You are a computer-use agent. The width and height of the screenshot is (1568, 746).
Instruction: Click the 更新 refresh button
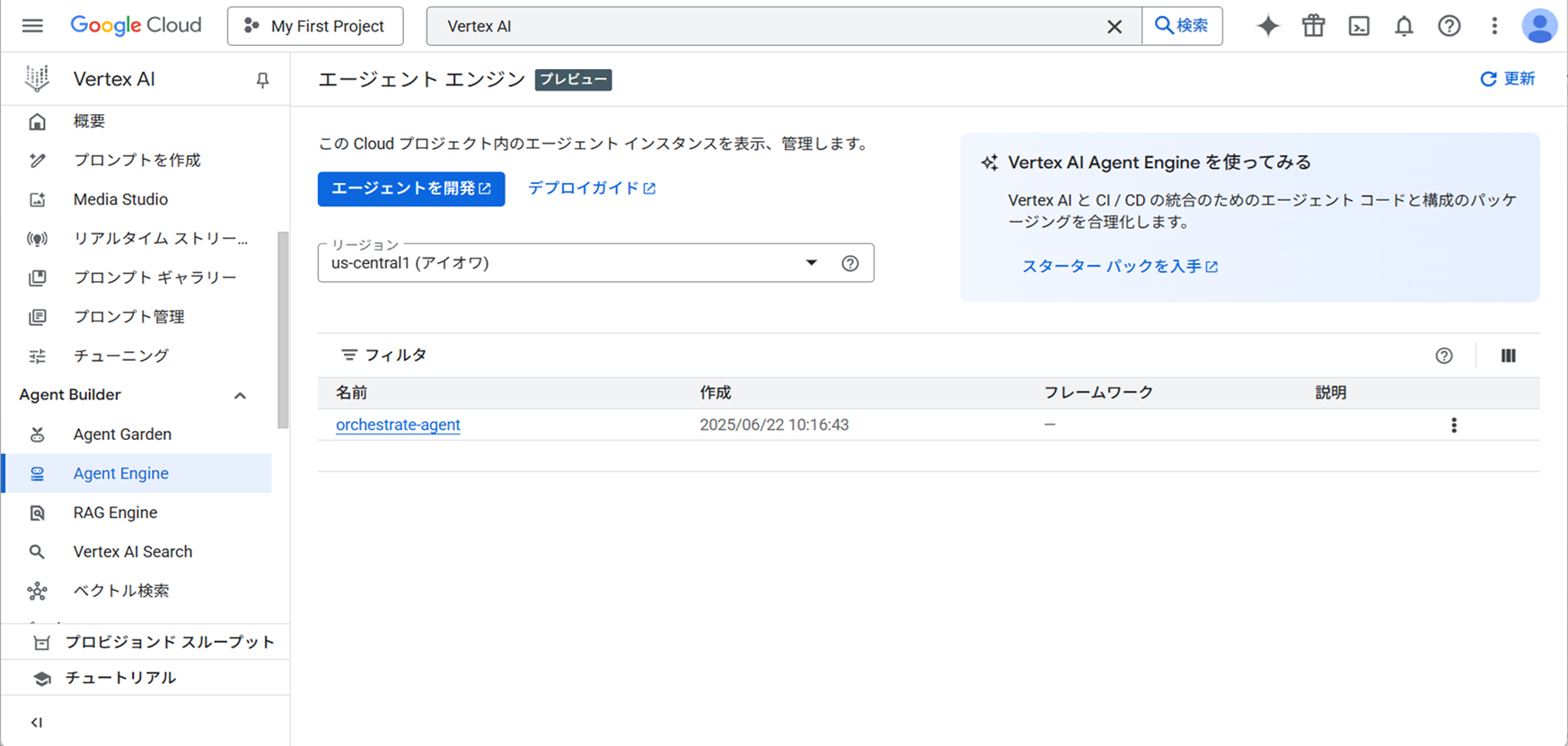tap(1508, 79)
